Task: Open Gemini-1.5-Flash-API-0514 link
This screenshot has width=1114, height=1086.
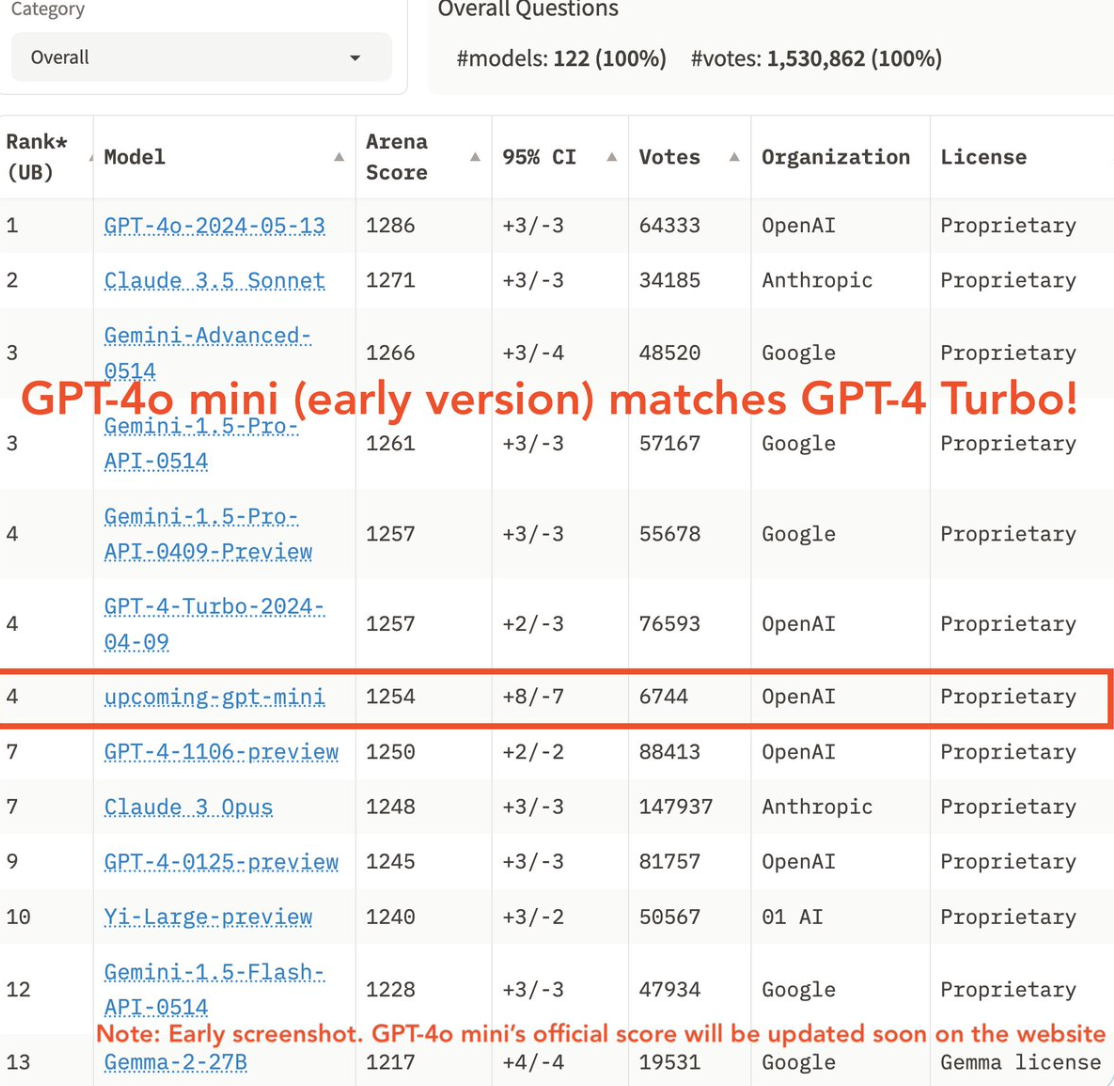Action: (214, 989)
